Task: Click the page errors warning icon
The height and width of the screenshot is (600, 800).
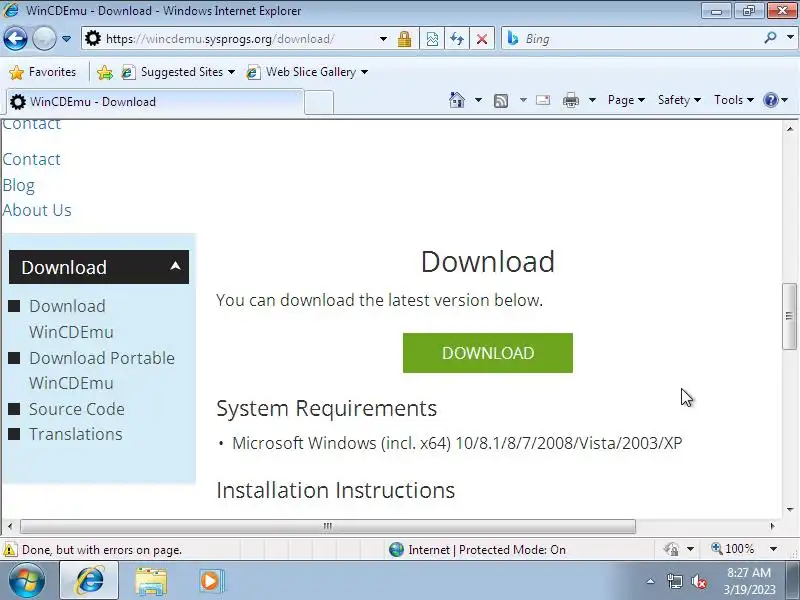Action: pyautogui.click(x=9, y=550)
